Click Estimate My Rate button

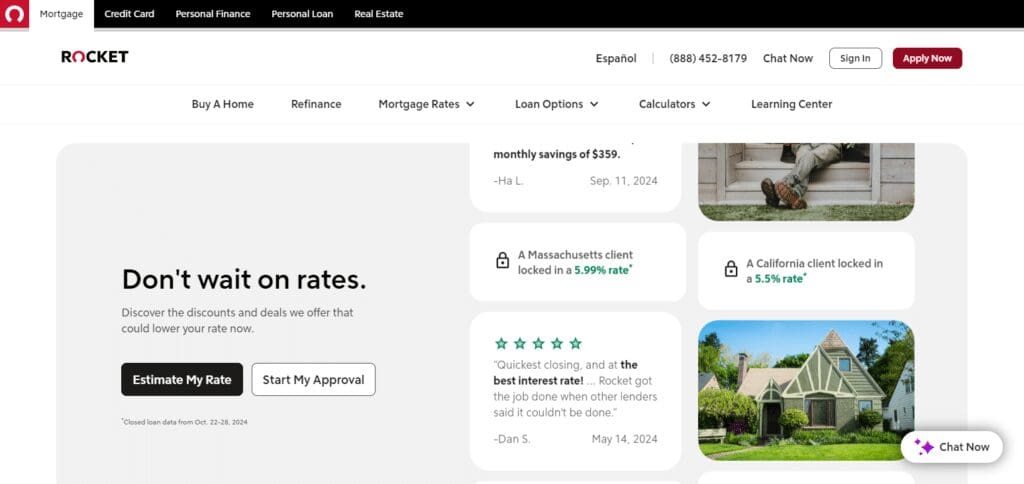pos(182,379)
